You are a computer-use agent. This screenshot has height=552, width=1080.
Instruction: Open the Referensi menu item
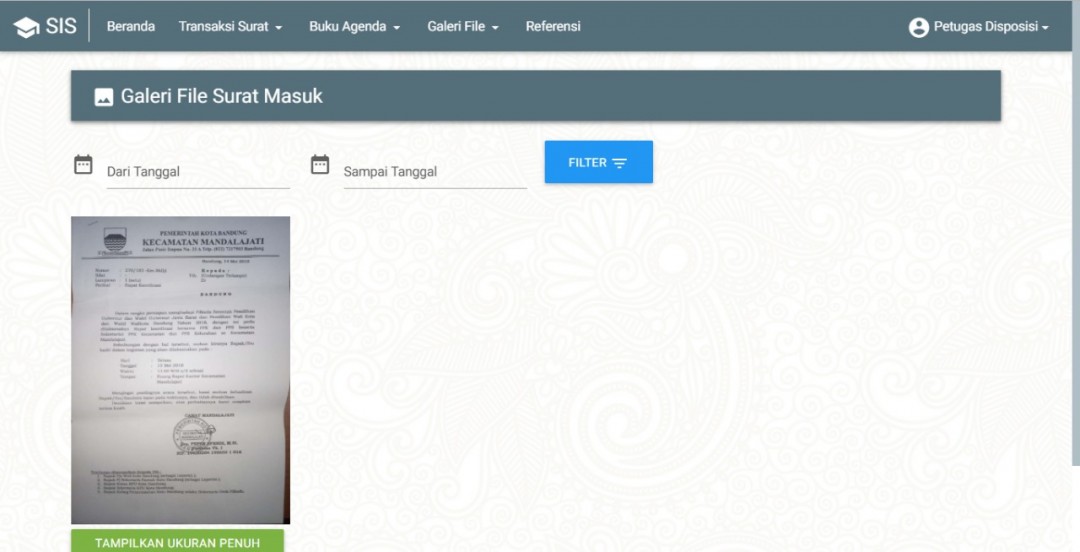[x=553, y=26]
